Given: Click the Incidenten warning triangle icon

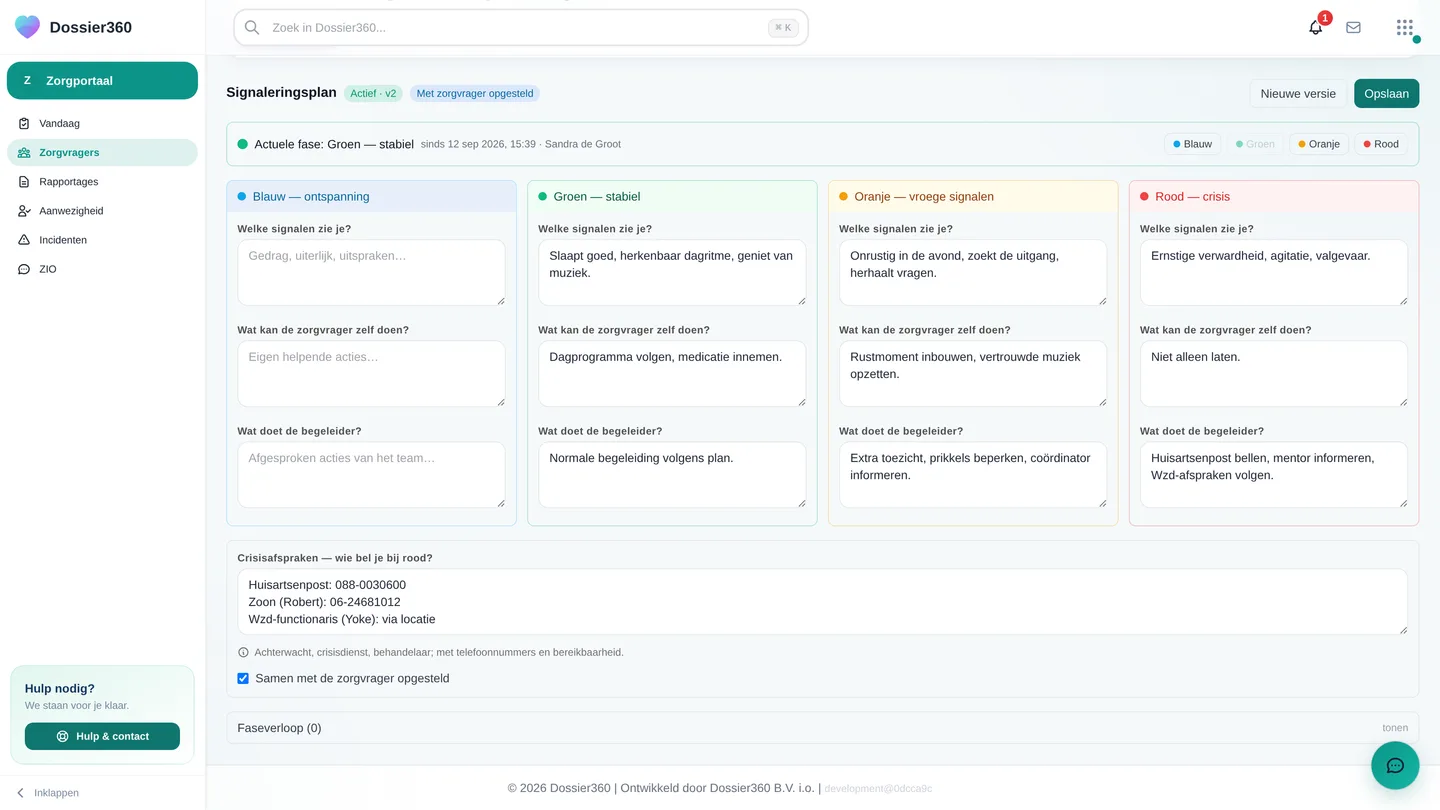Looking at the screenshot, I should point(24,240).
